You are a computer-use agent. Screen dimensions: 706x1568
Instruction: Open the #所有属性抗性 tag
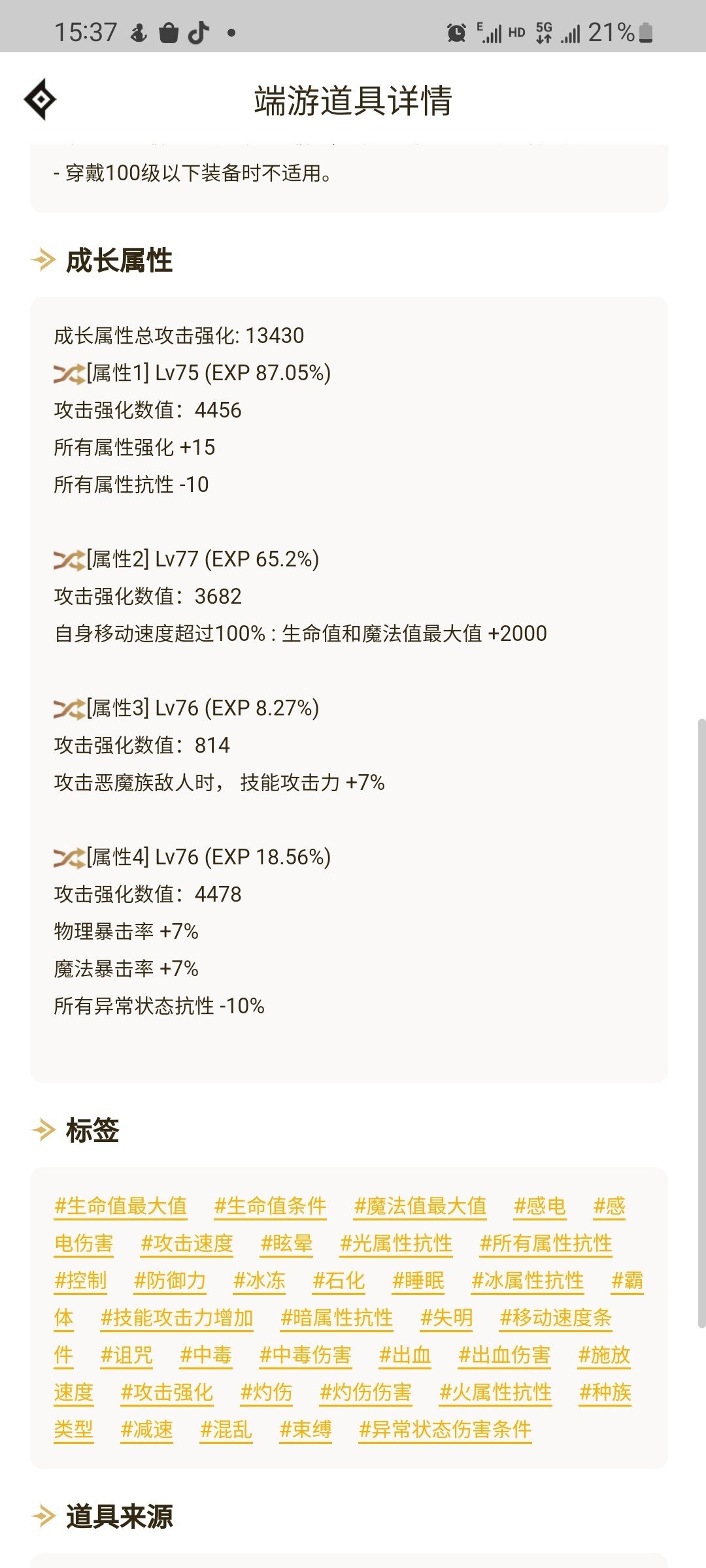click(546, 1243)
